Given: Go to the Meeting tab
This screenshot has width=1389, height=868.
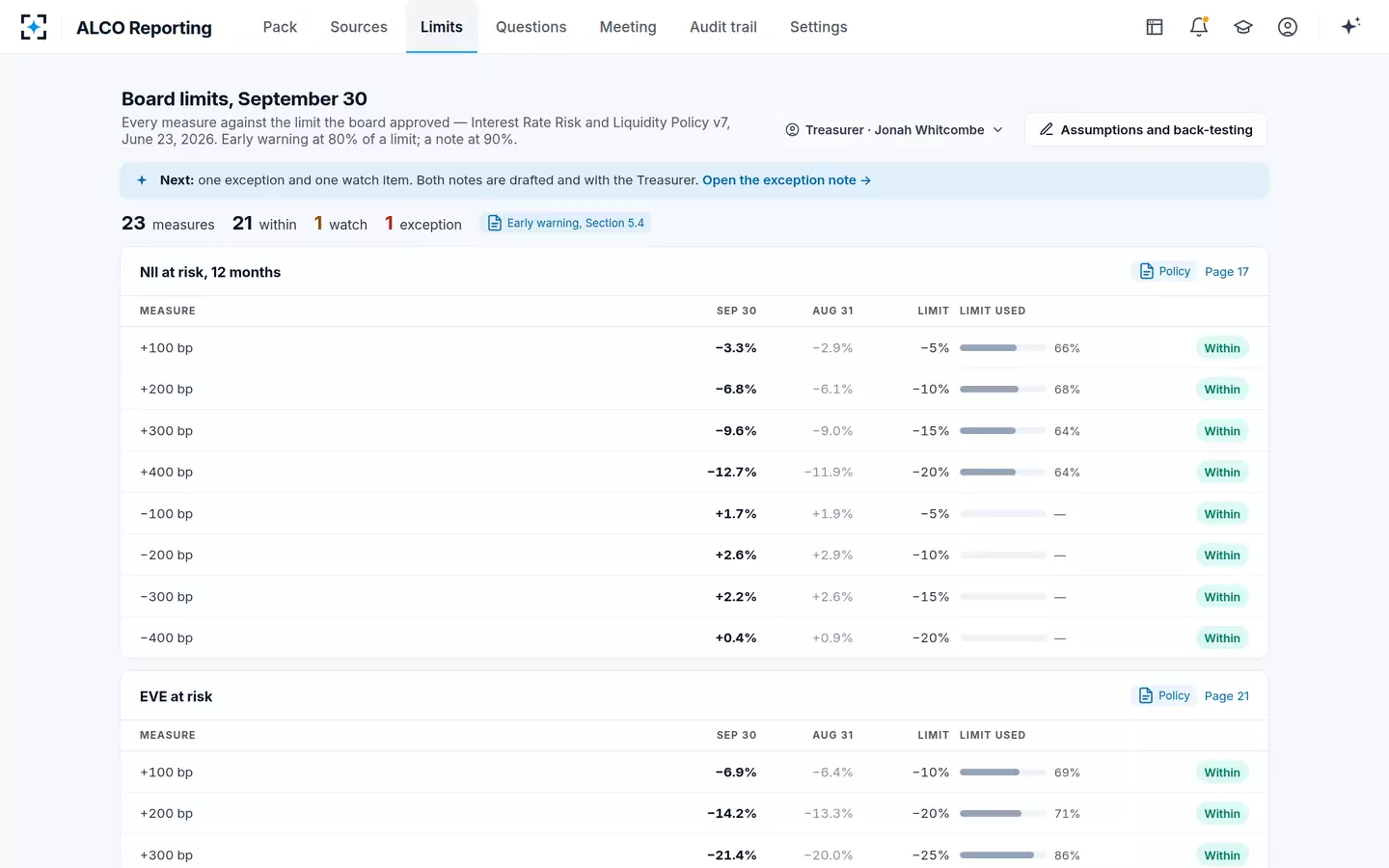Looking at the screenshot, I should [x=628, y=27].
